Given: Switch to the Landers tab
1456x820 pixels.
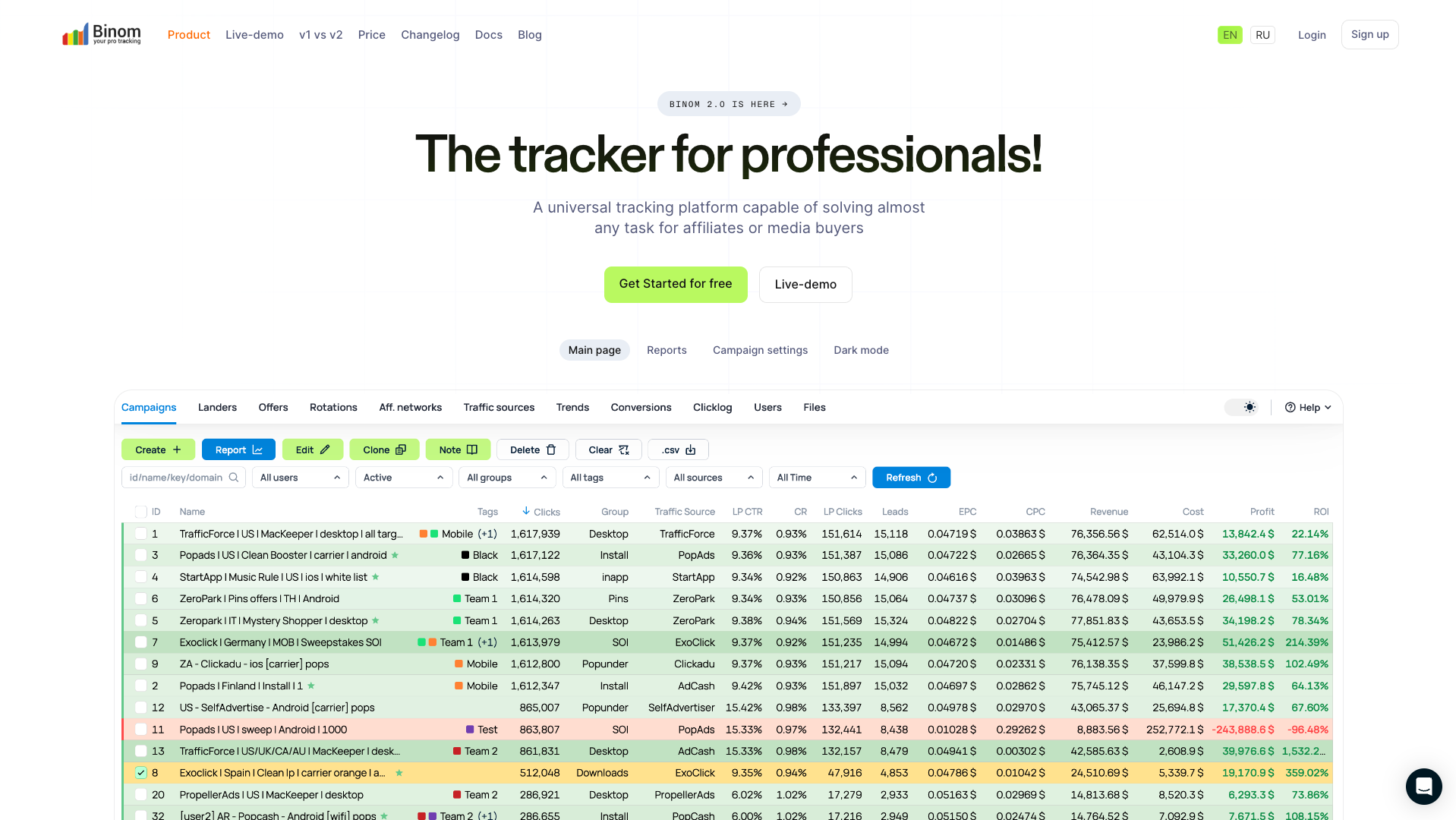Looking at the screenshot, I should (x=217, y=408).
